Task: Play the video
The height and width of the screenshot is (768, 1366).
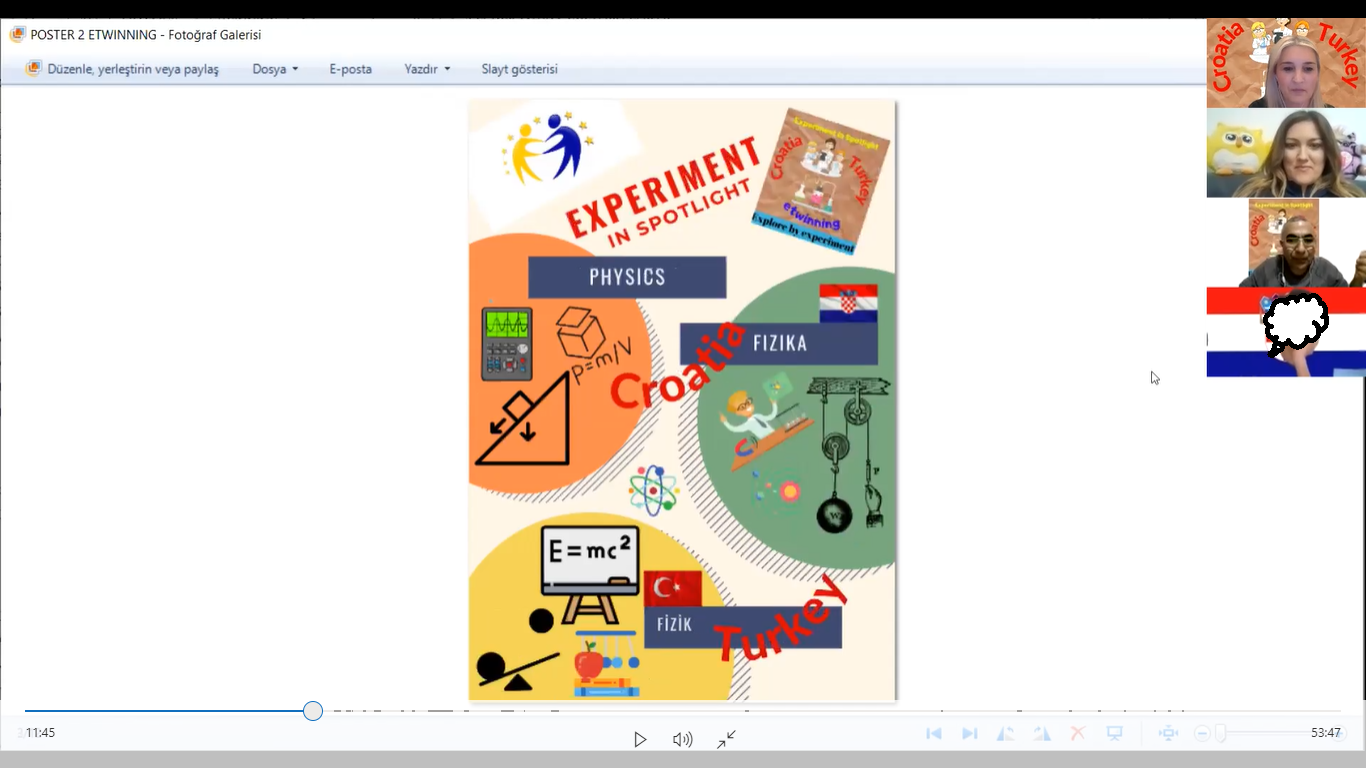Action: tap(640, 740)
